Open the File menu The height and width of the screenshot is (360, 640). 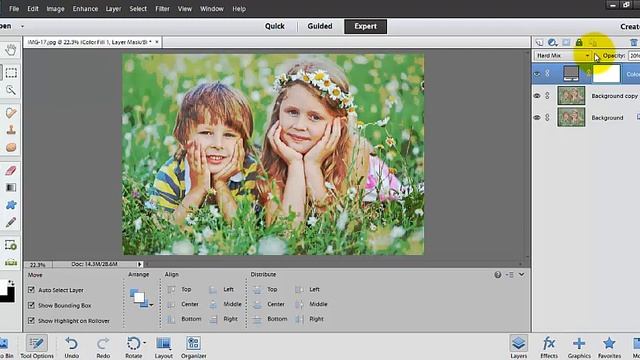(x=14, y=9)
